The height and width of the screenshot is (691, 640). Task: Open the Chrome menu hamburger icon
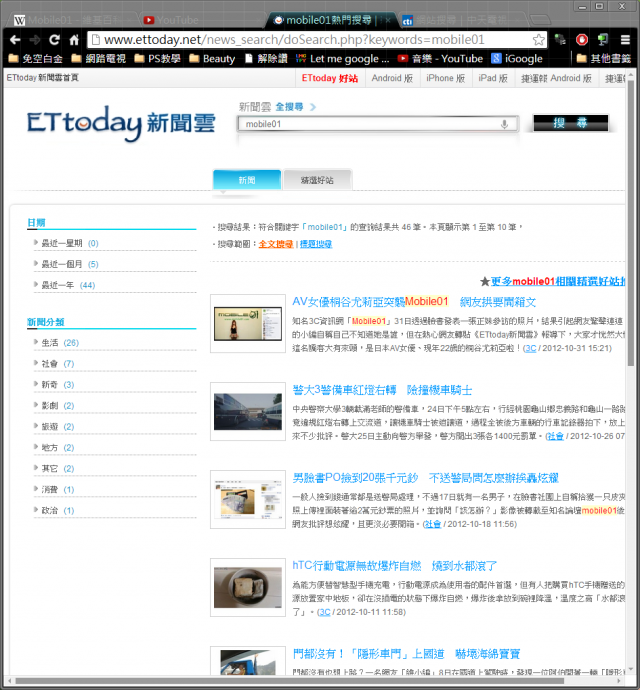(625, 40)
